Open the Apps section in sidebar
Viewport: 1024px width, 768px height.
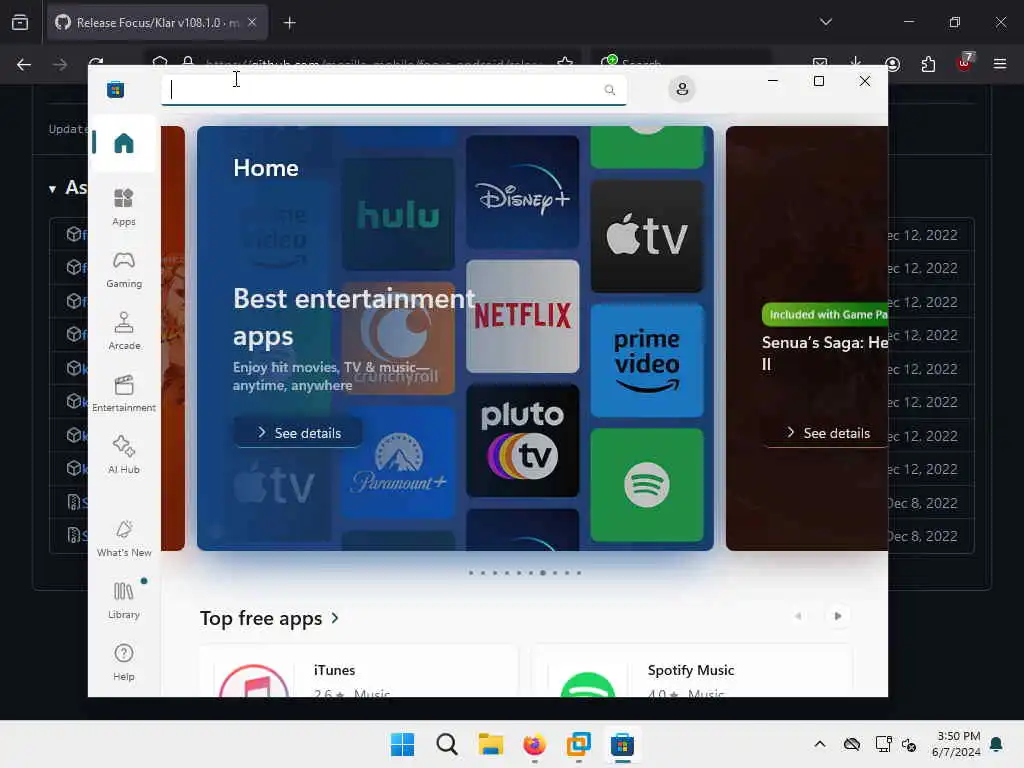point(123,207)
